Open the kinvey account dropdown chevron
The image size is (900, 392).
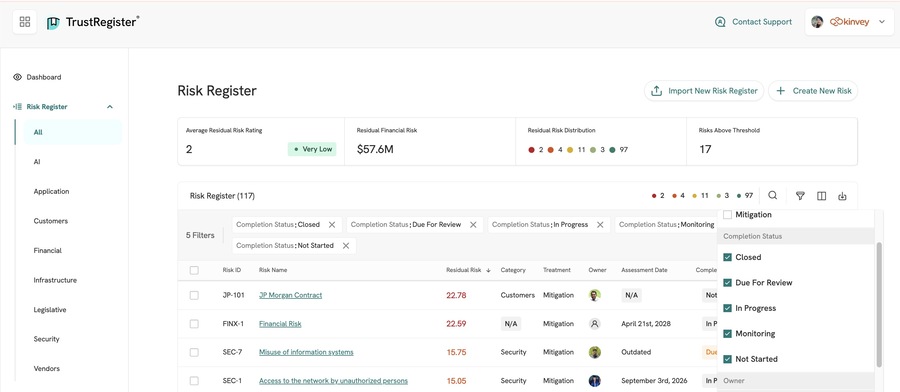(x=882, y=22)
